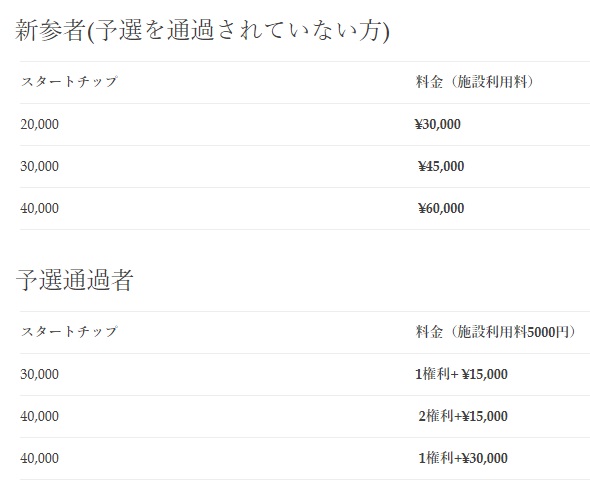Click the 予選を通過されていない方 text in the heading

coord(237,30)
